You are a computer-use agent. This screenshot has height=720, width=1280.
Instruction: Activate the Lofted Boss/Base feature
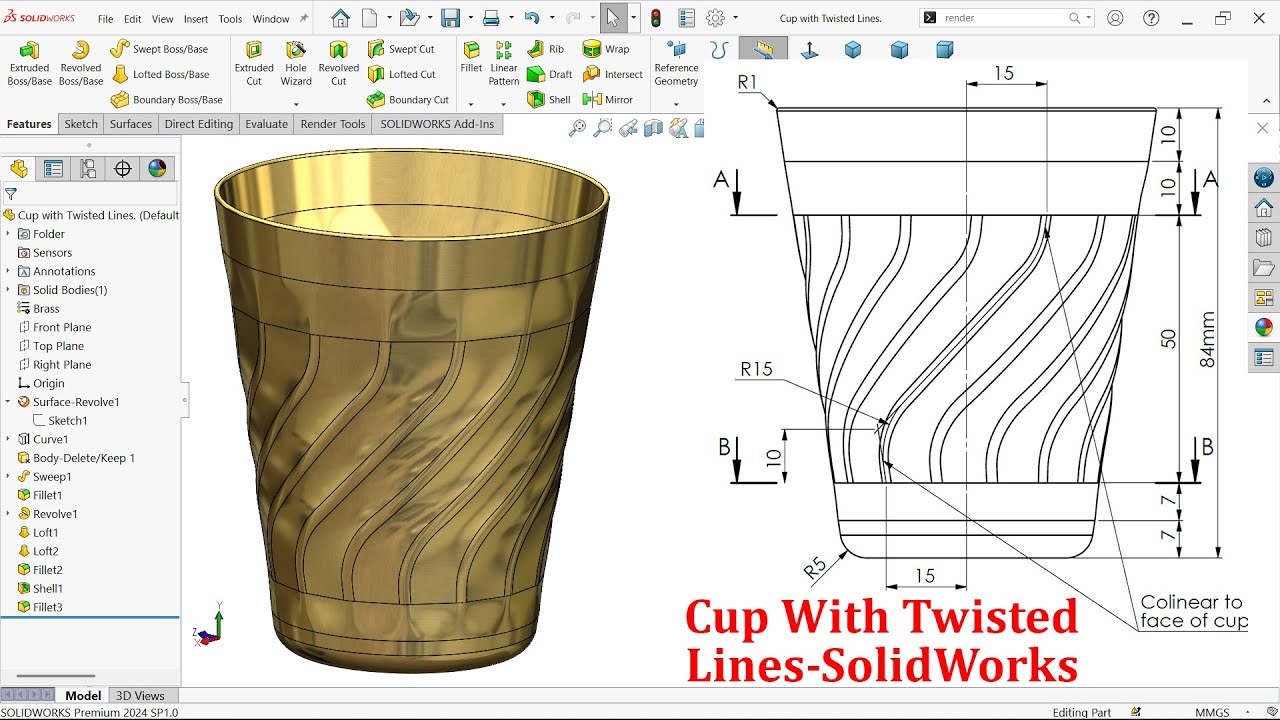click(x=160, y=74)
